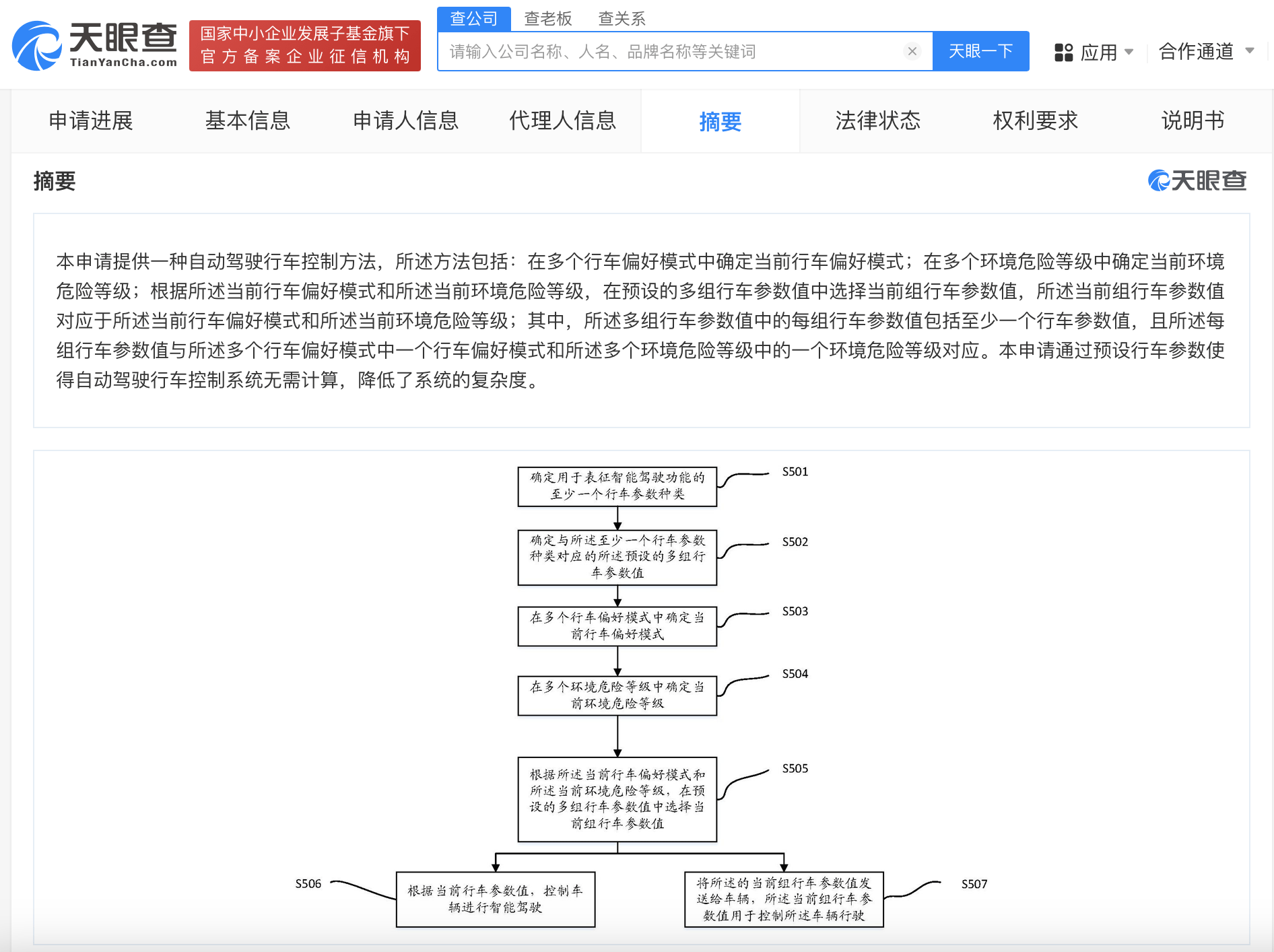Switch to the 查关系 search tab
This screenshot has height=952, width=1274.
pyautogui.click(x=622, y=19)
